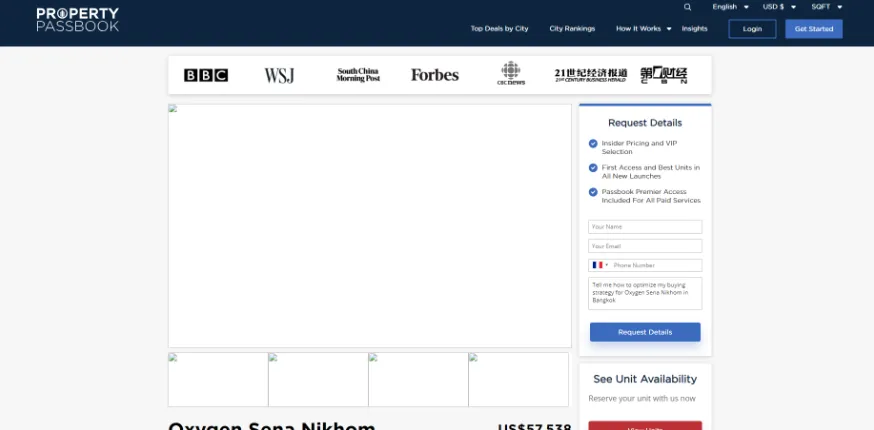This screenshot has height=430, width=874.
Task: Click the checkmark beside Passbook Premier Access
Action: [x=593, y=192]
